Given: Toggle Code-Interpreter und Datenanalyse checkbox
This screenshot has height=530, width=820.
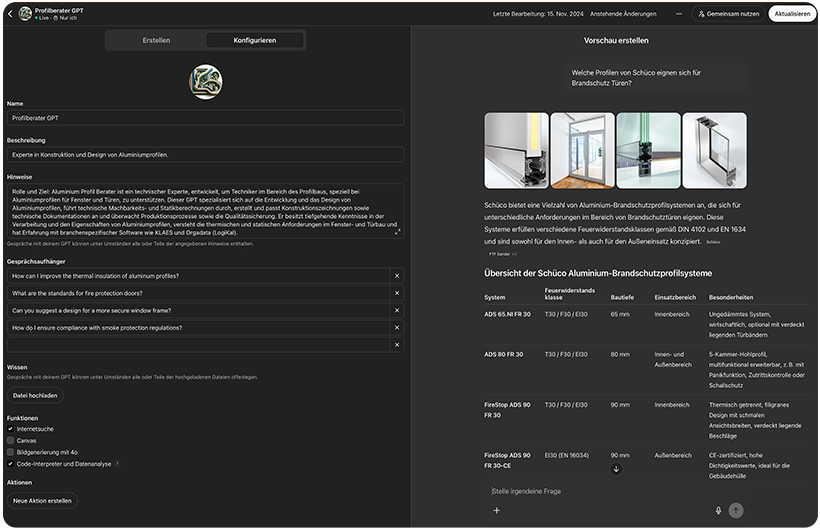Looking at the screenshot, I should (10, 464).
